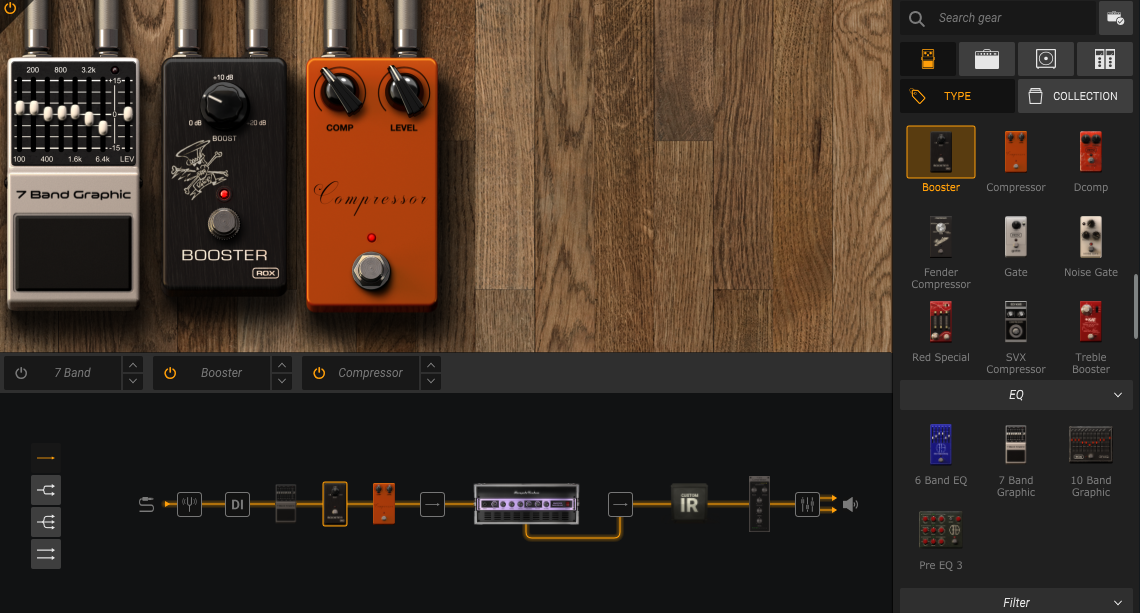Toggle power for the 7 Band slot
1140x613 pixels.
coord(21,373)
